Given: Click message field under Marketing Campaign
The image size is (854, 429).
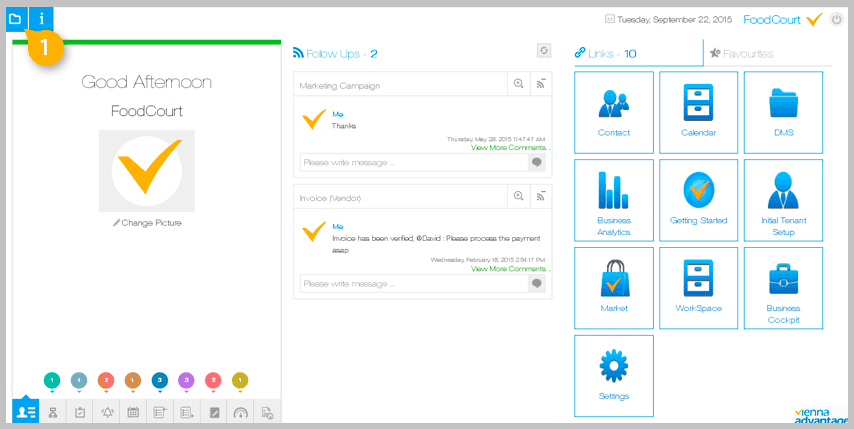Looking at the screenshot, I should (x=414, y=162).
